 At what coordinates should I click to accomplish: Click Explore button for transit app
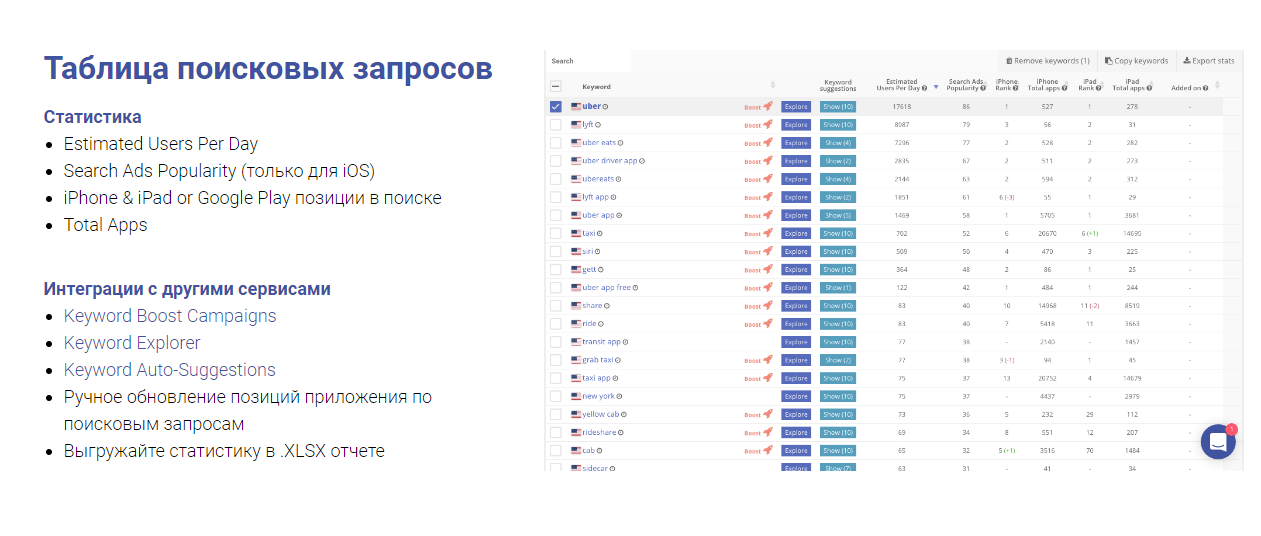click(x=796, y=342)
